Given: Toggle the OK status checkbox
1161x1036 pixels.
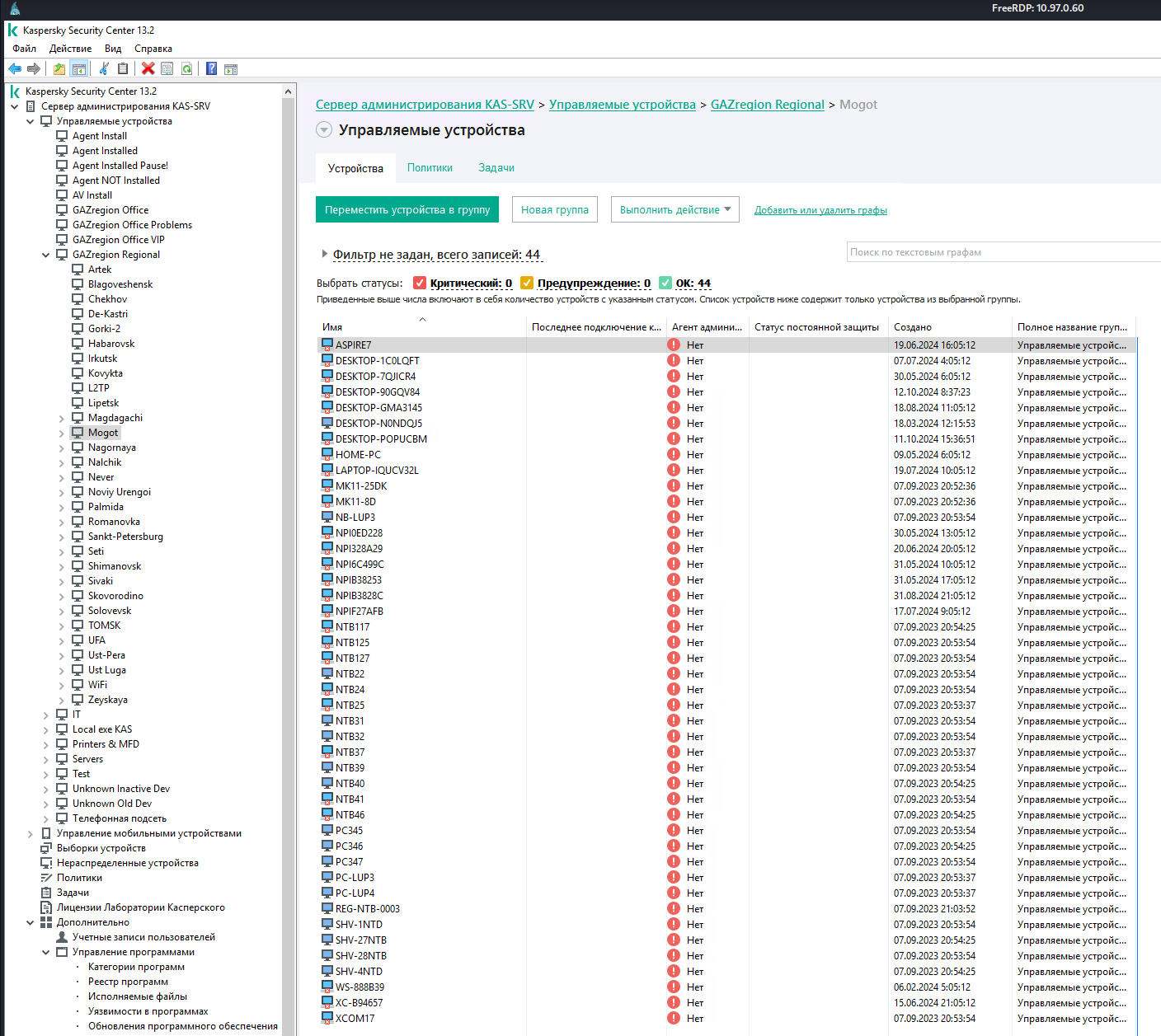Looking at the screenshot, I should pyautogui.click(x=665, y=284).
